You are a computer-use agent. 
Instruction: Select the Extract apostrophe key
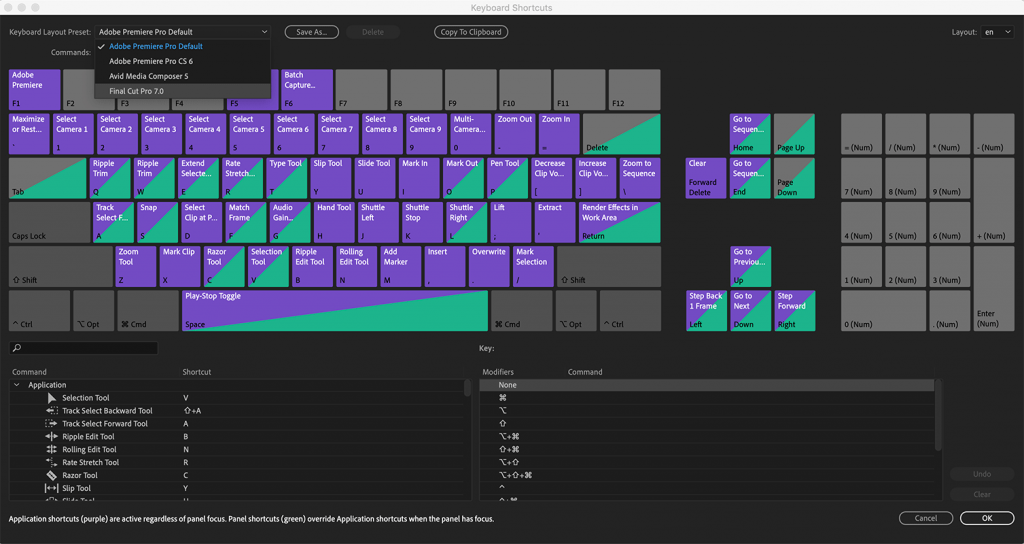coord(554,222)
